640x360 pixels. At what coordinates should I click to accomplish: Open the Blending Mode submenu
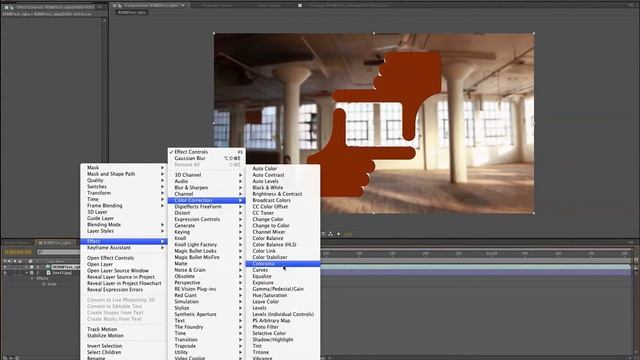[x=124, y=224]
